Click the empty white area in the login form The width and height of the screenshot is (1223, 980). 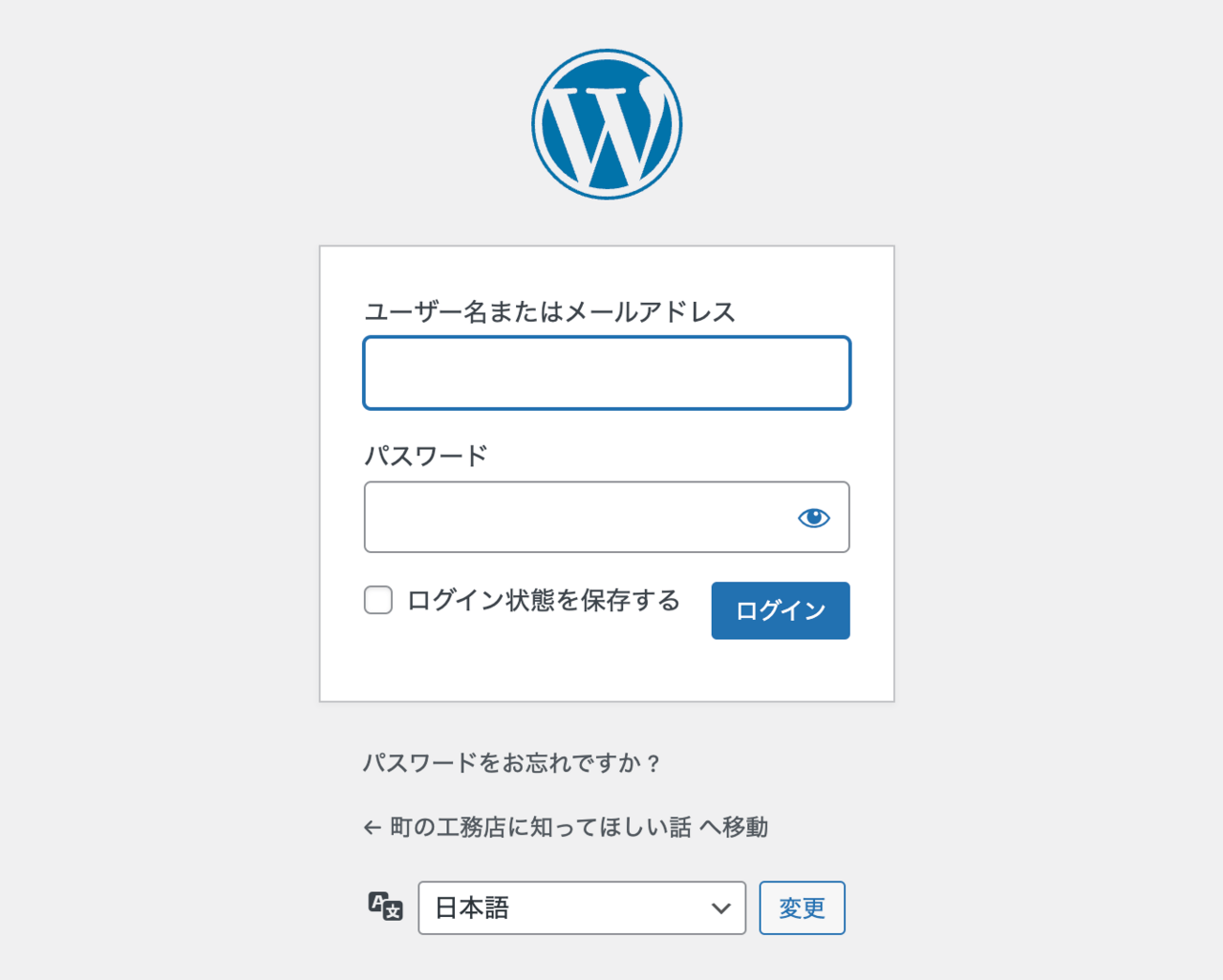(x=607, y=671)
